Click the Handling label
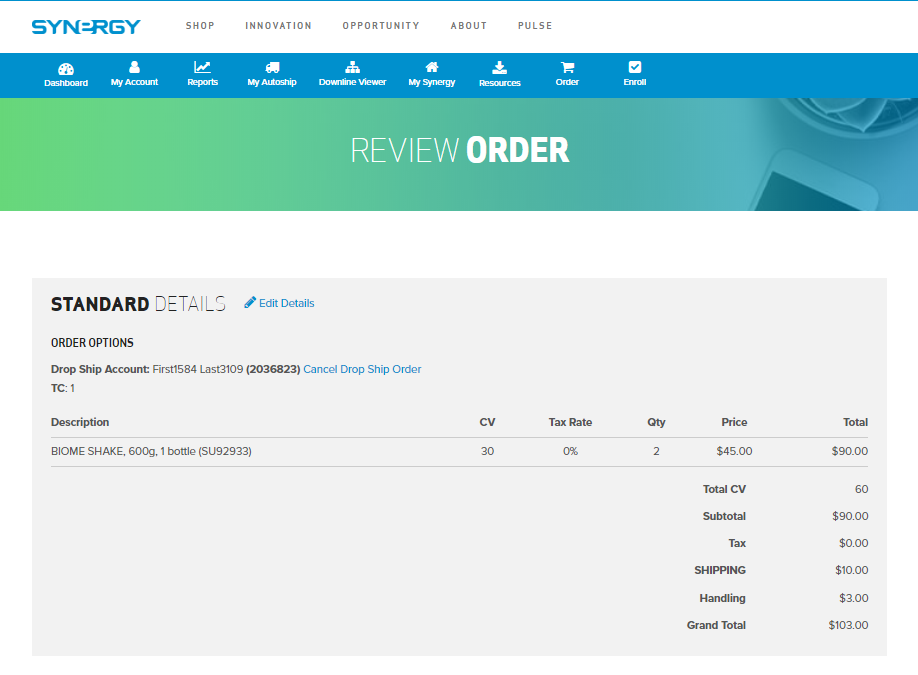 (x=722, y=598)
